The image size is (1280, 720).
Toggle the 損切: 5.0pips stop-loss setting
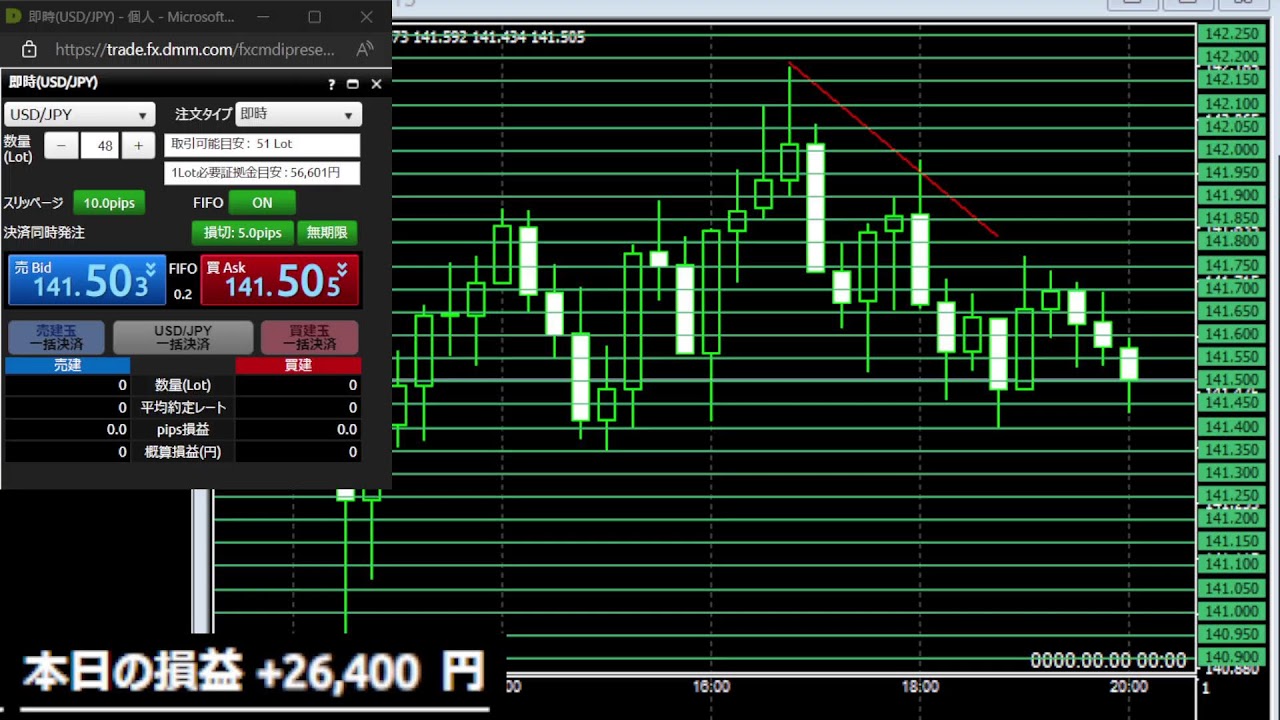click(x=242, y=233)
